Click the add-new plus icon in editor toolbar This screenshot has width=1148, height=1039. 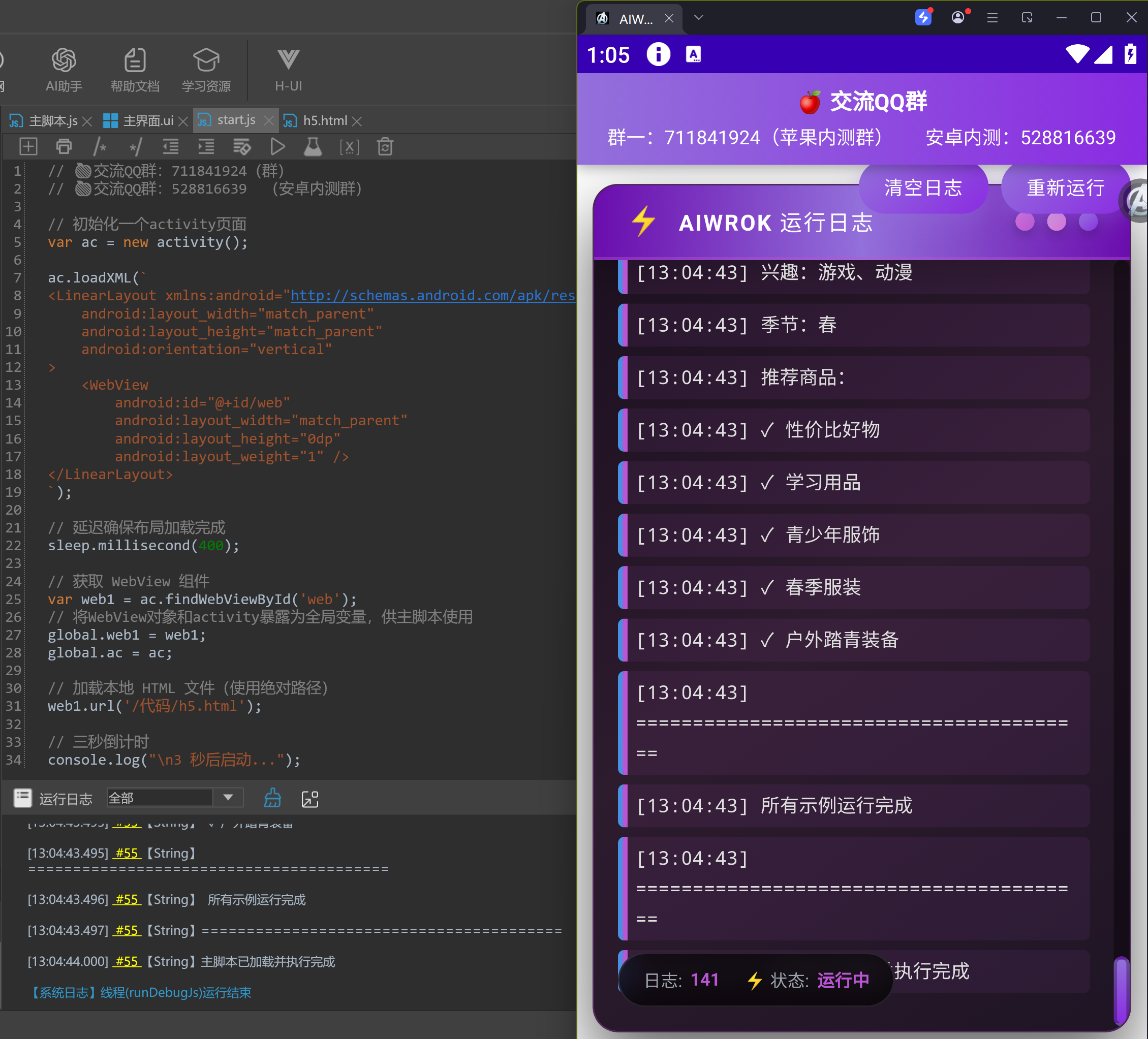click(28, 147)
